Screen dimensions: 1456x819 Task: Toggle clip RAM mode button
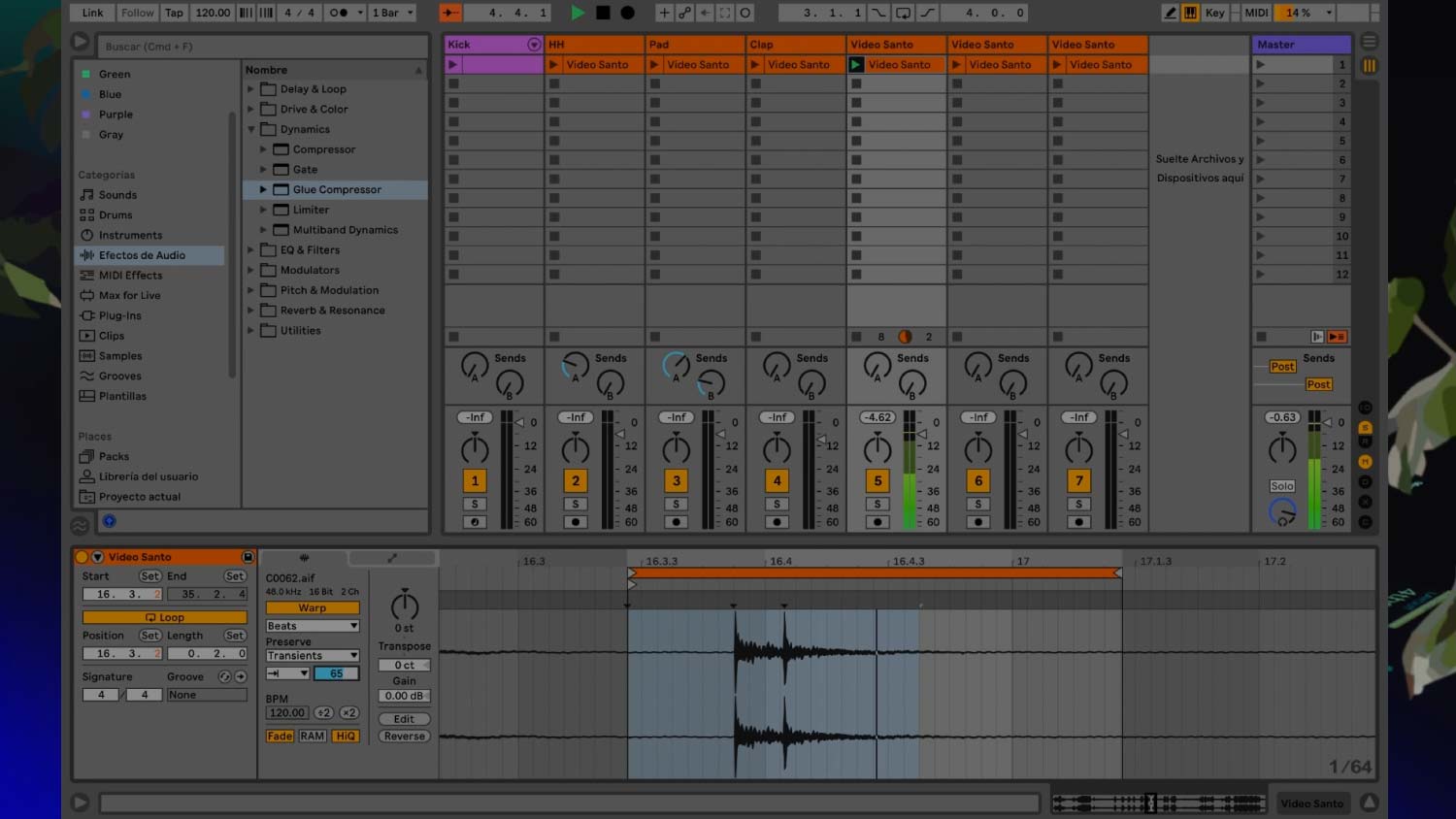point(313,737)
